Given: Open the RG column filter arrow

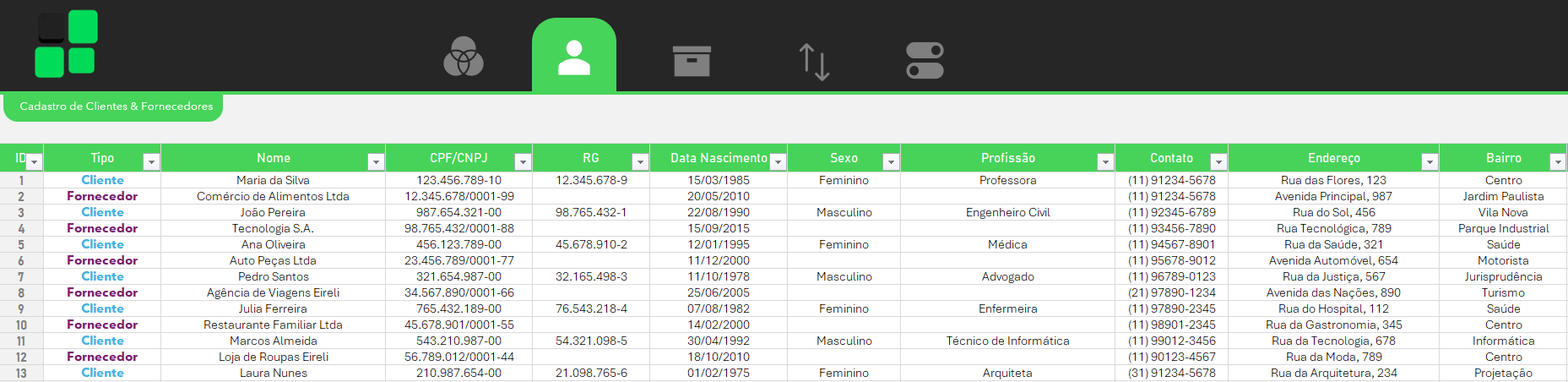Looking at the screenshot, I should pyautogui.click(x=640, y=161).
